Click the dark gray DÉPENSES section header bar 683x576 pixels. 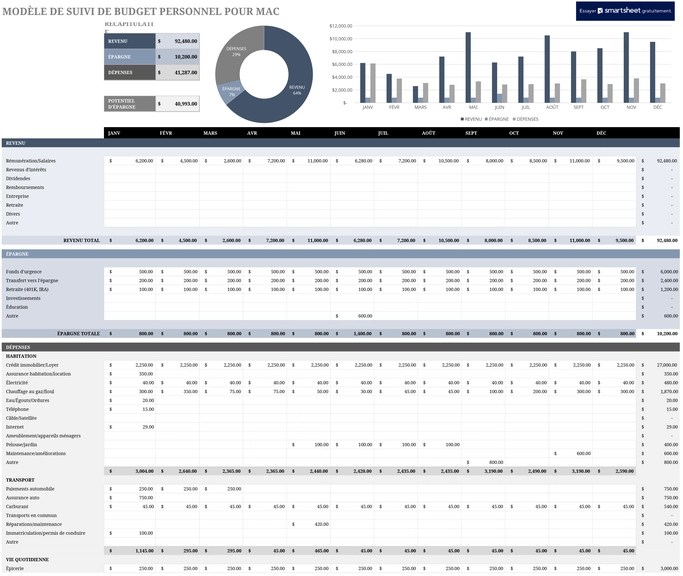341,347
